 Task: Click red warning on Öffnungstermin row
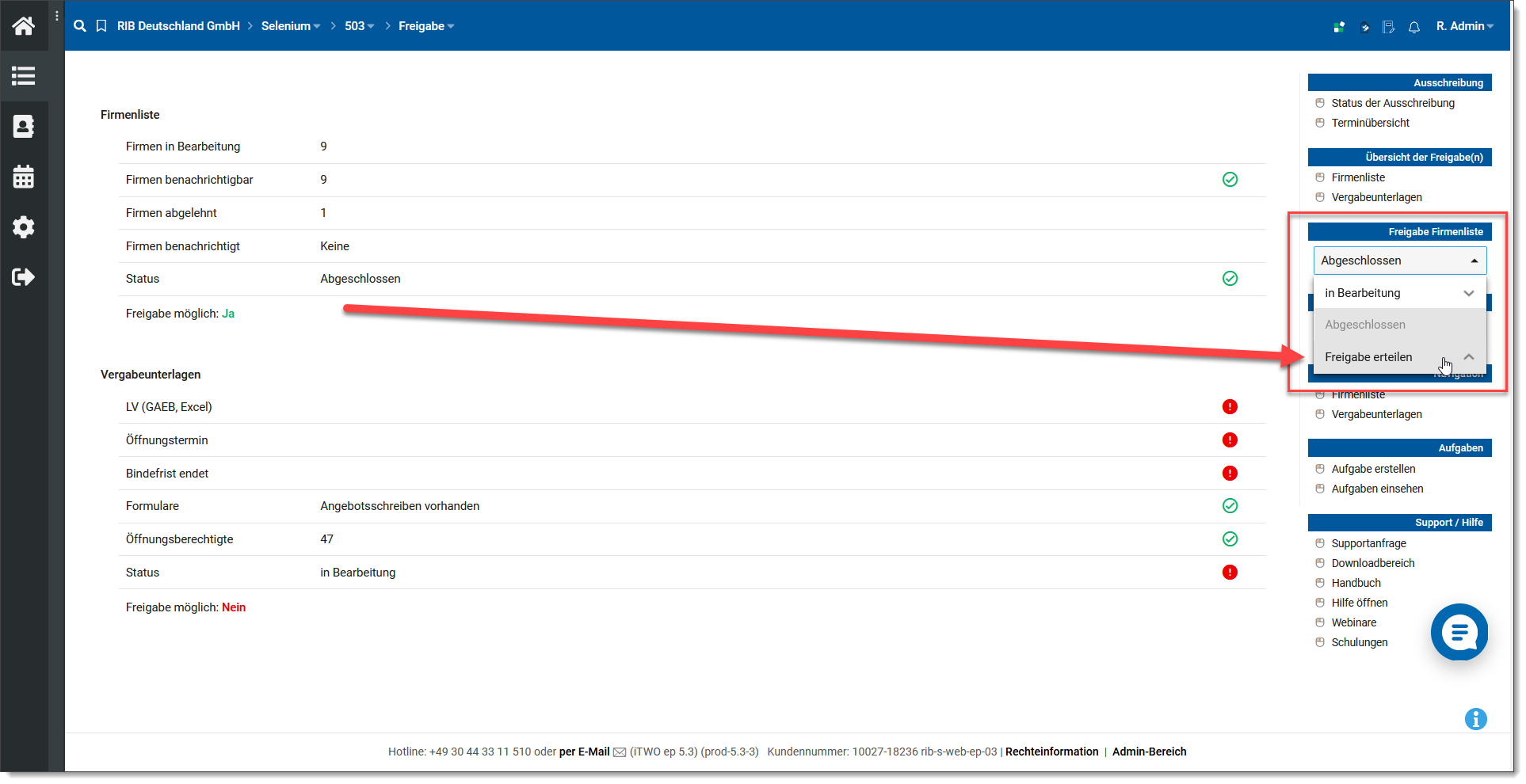coord(1230,440)
